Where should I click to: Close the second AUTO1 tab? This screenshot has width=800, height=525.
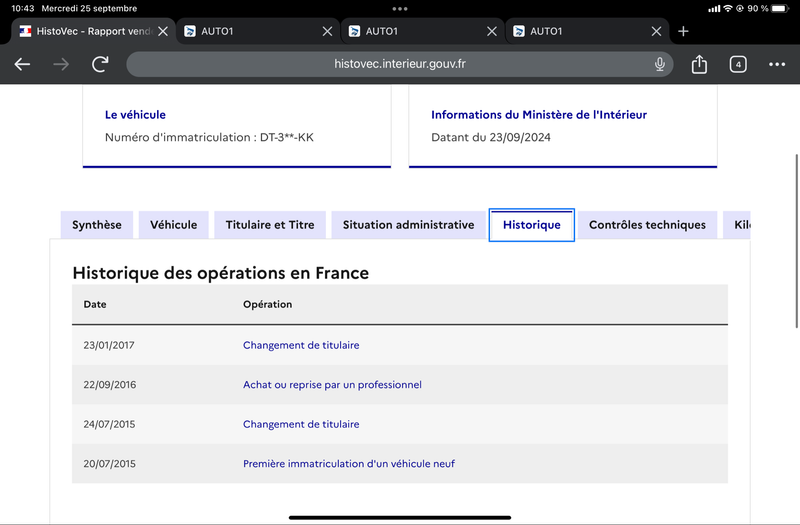tap(492, 32)
